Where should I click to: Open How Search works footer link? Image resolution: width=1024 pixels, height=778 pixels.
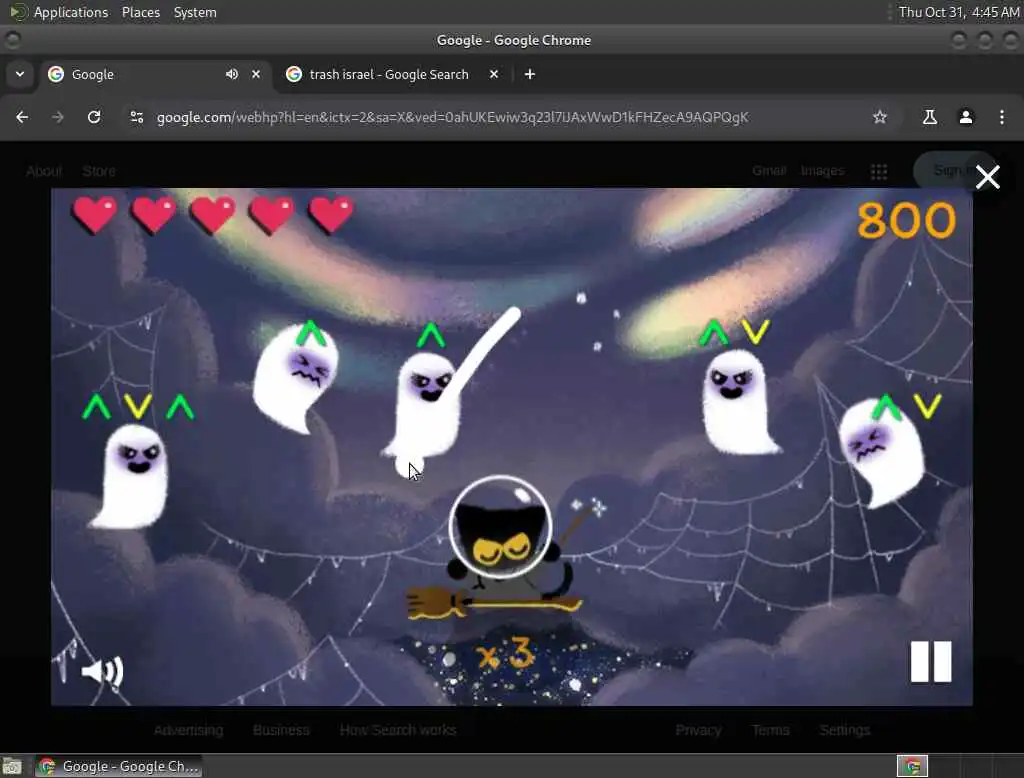point(398,730)
